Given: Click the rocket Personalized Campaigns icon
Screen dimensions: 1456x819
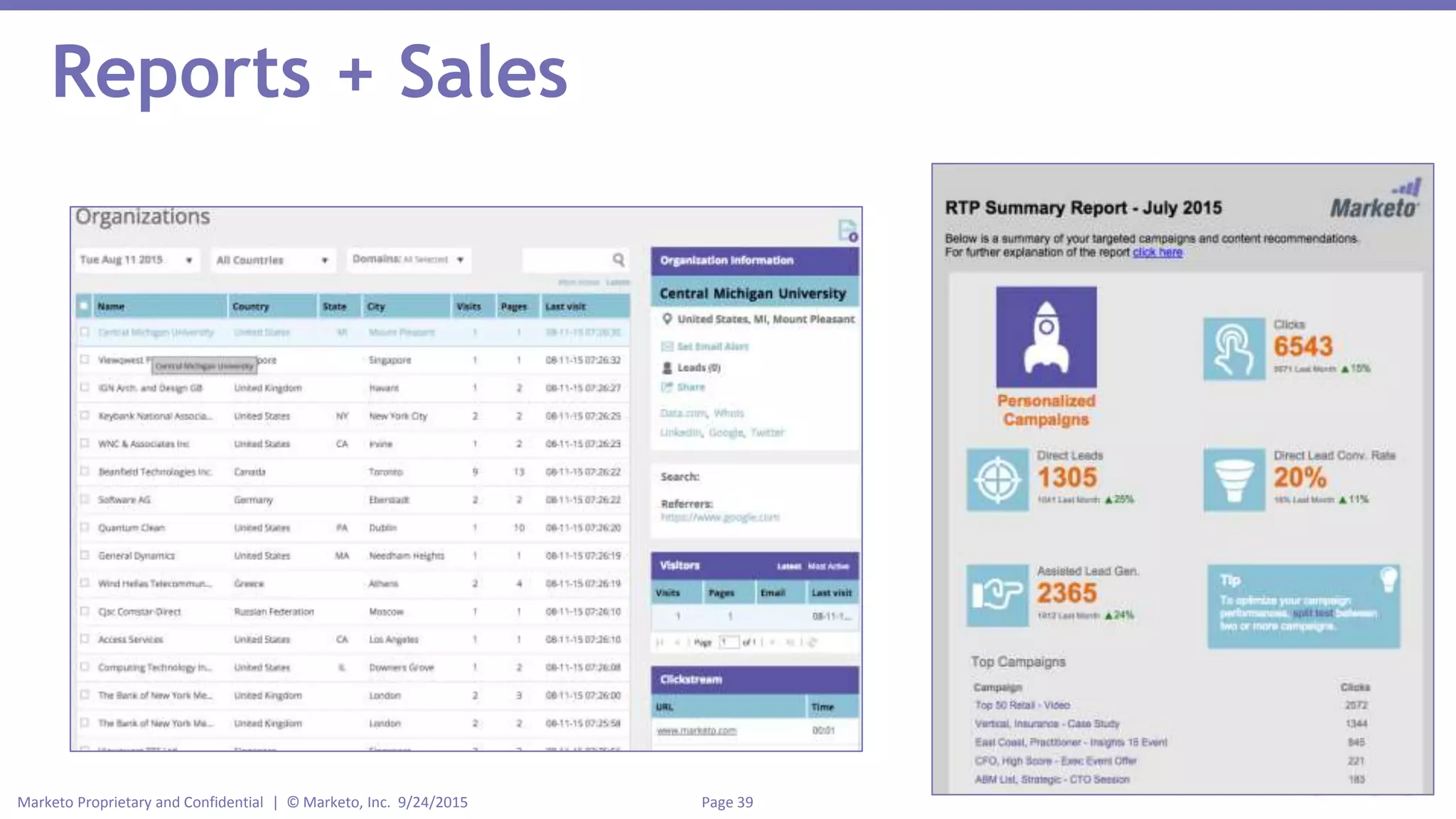Looking at the screenshot, I should (1046, 336).
